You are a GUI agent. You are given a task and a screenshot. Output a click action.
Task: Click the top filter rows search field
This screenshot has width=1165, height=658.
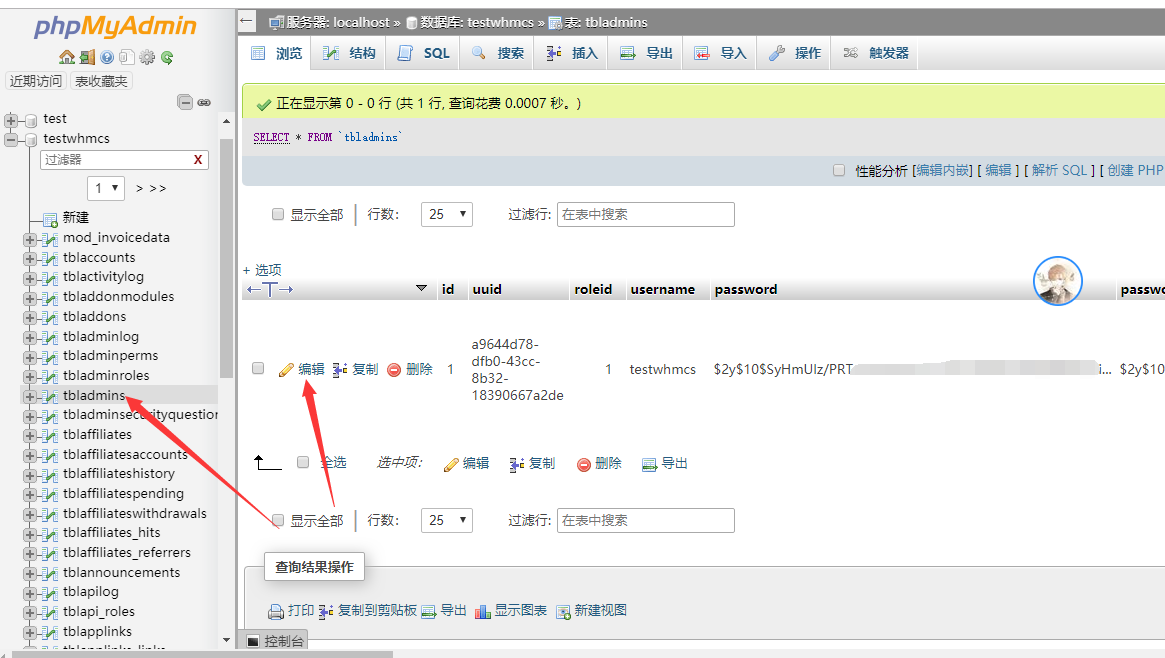646,215
